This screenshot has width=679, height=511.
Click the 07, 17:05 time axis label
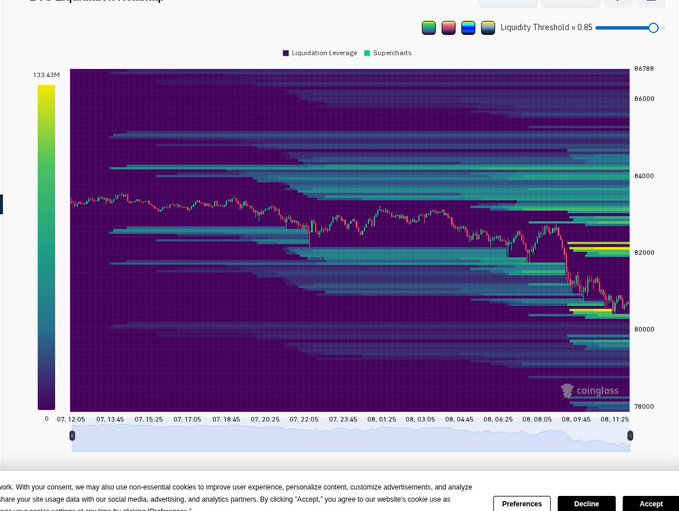click(188, 419)
